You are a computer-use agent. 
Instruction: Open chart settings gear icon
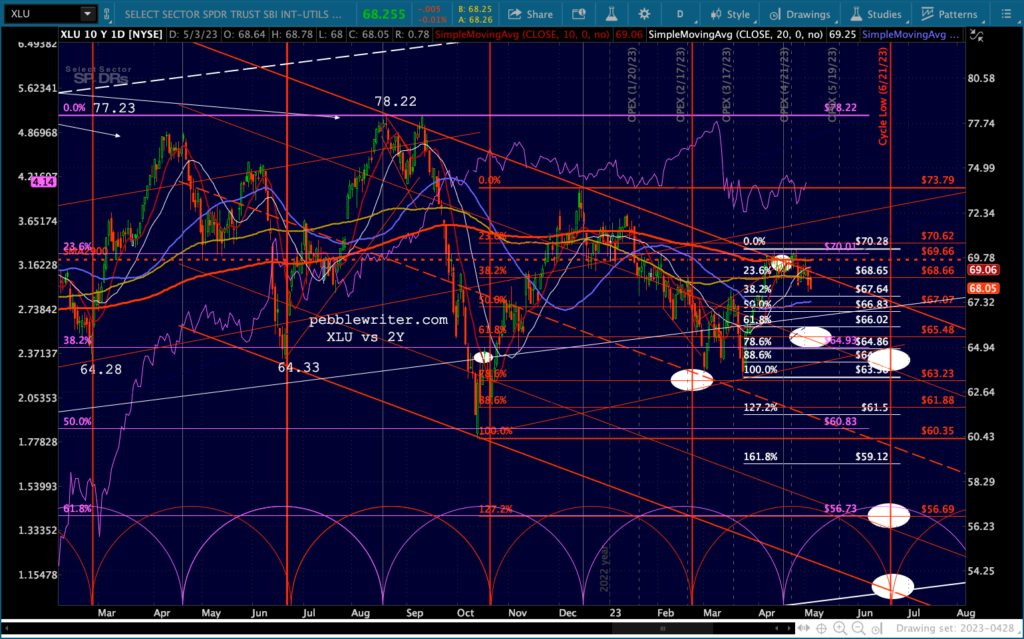645,14
